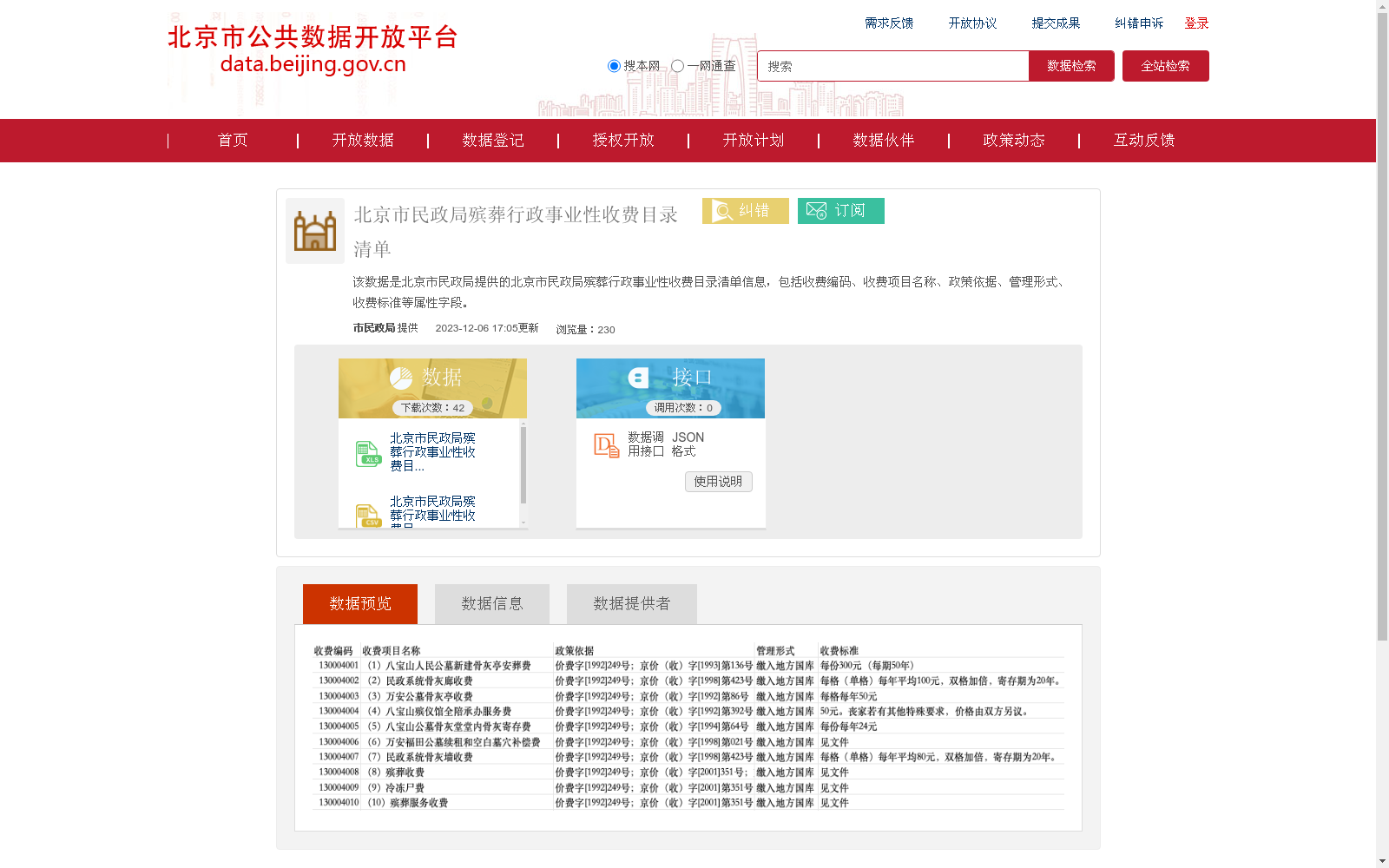
Task: Select the 搜本网 radio button
Action: (x=614, y=66)
